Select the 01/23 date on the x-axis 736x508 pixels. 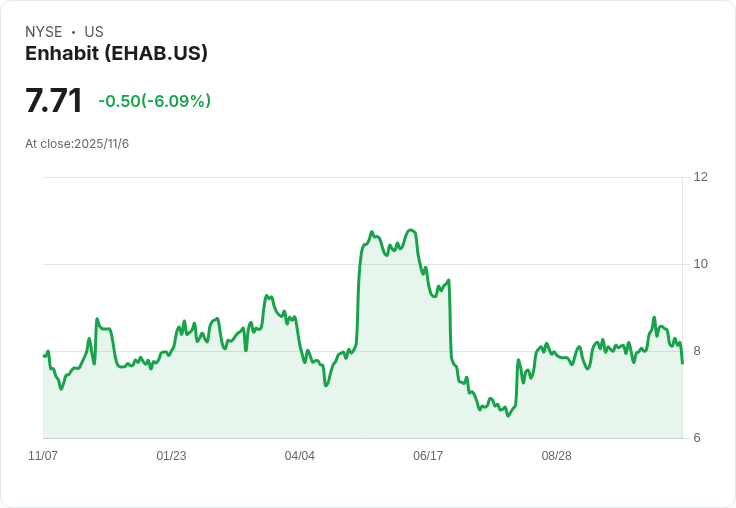click(171, 456)
